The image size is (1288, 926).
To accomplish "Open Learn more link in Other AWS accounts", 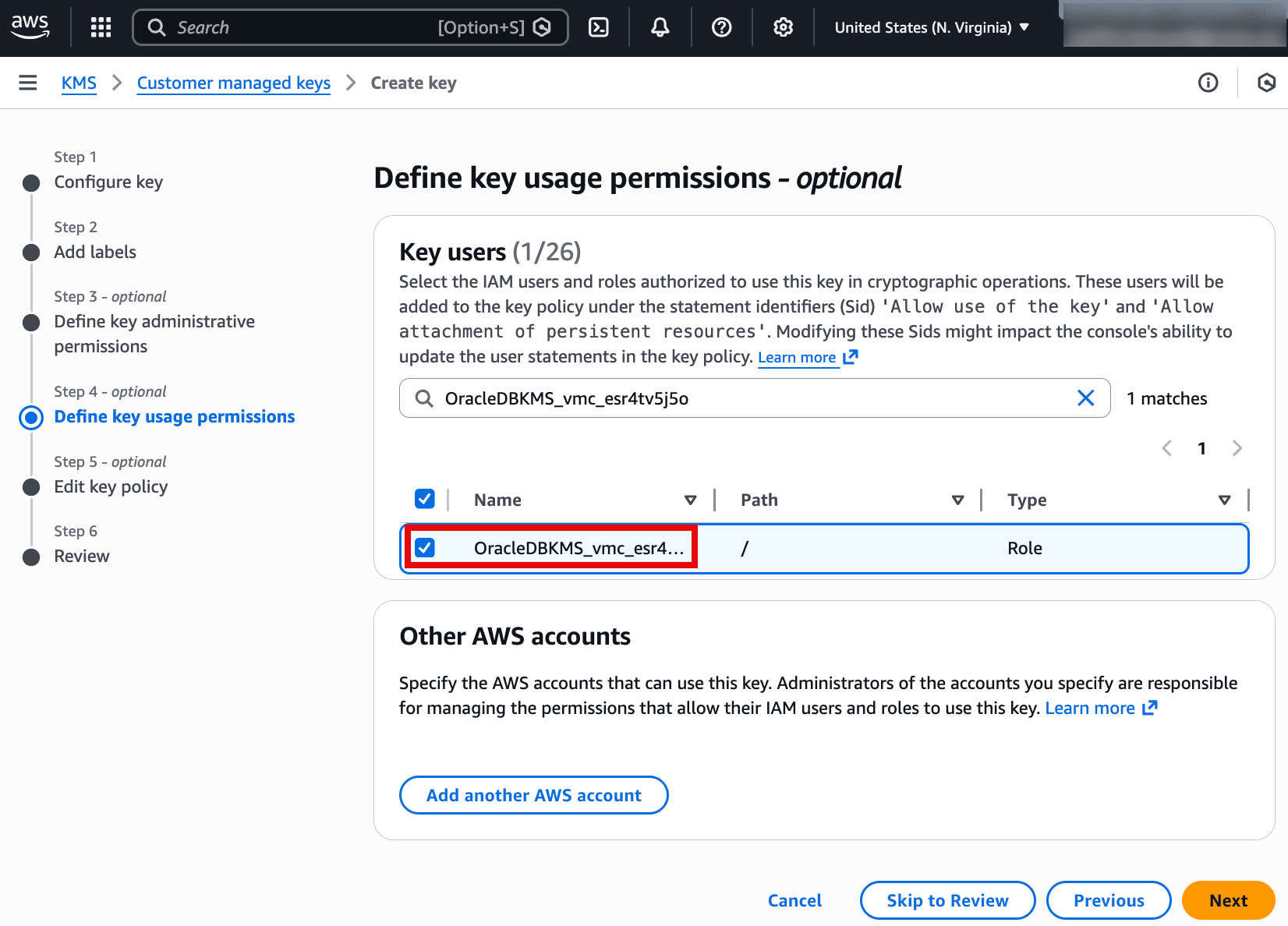I will (x=1101, y=708).
